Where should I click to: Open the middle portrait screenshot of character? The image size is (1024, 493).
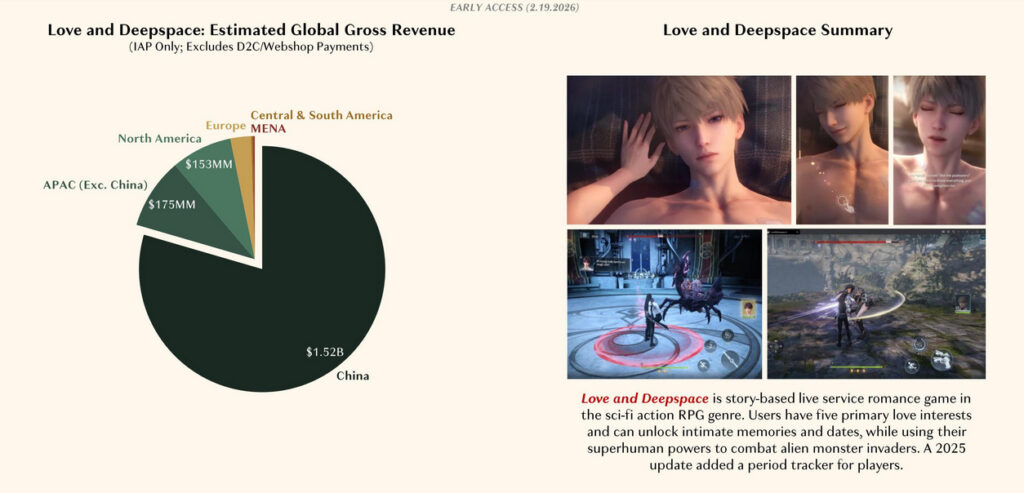click(x=842, y=150)
